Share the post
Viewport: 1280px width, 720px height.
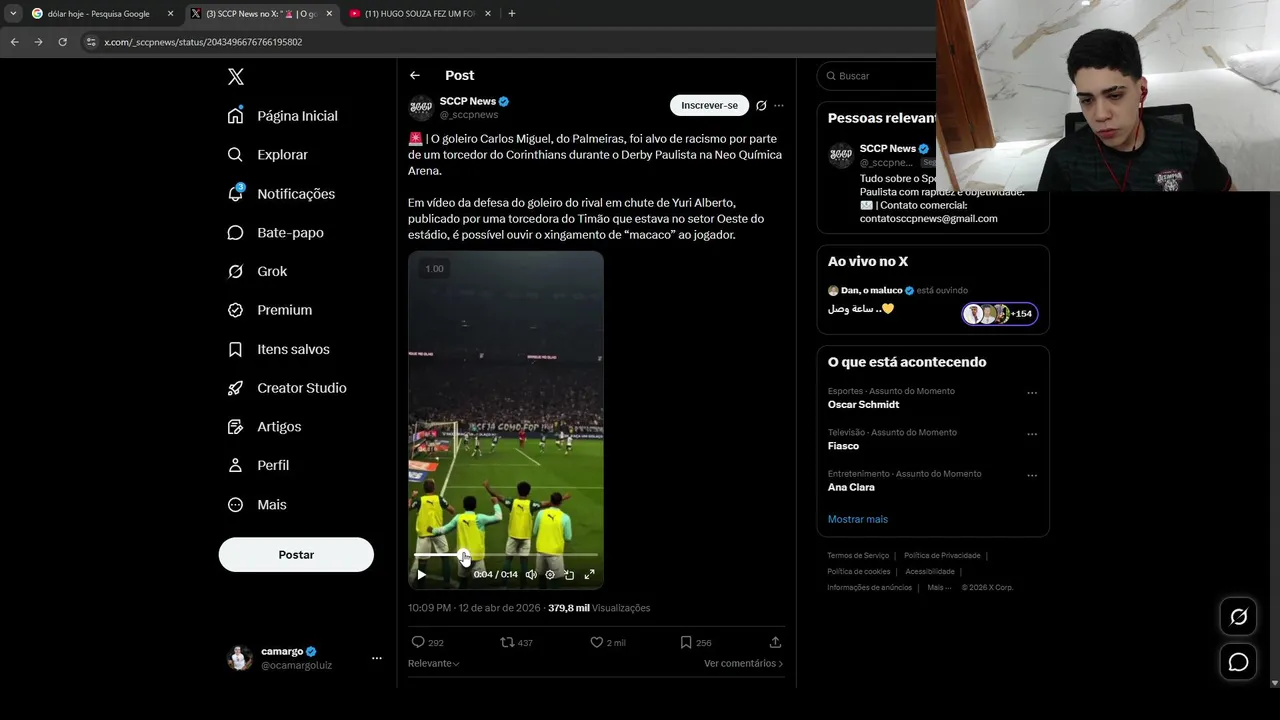[775, 643]
